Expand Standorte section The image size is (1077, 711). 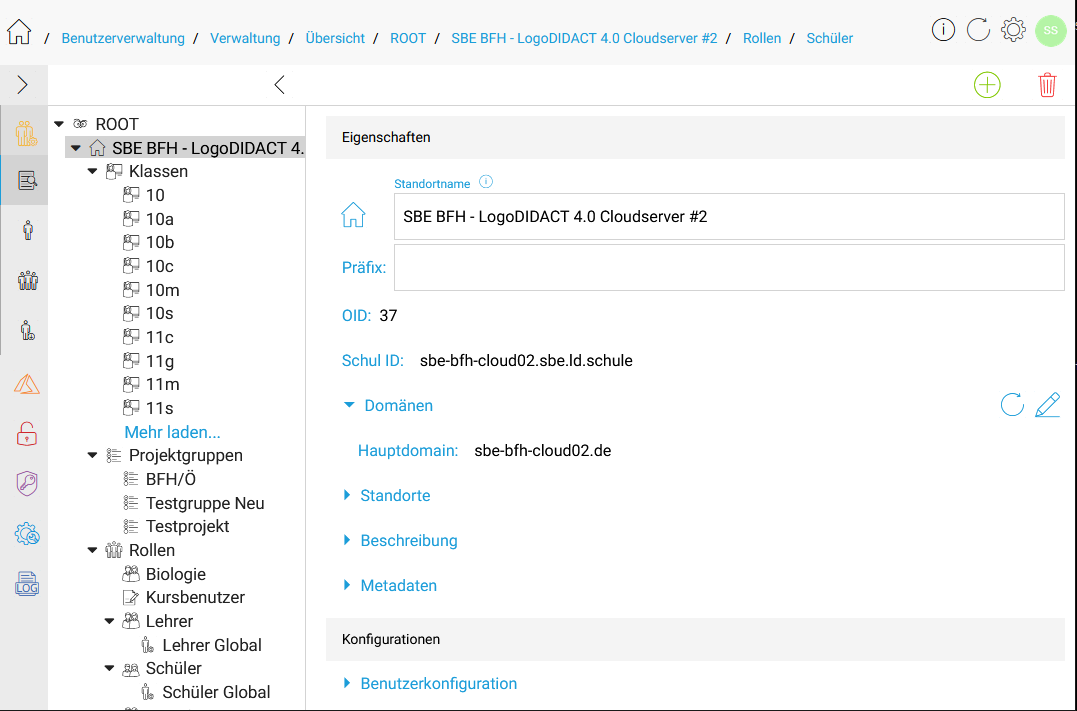click(x=347, y=495)
